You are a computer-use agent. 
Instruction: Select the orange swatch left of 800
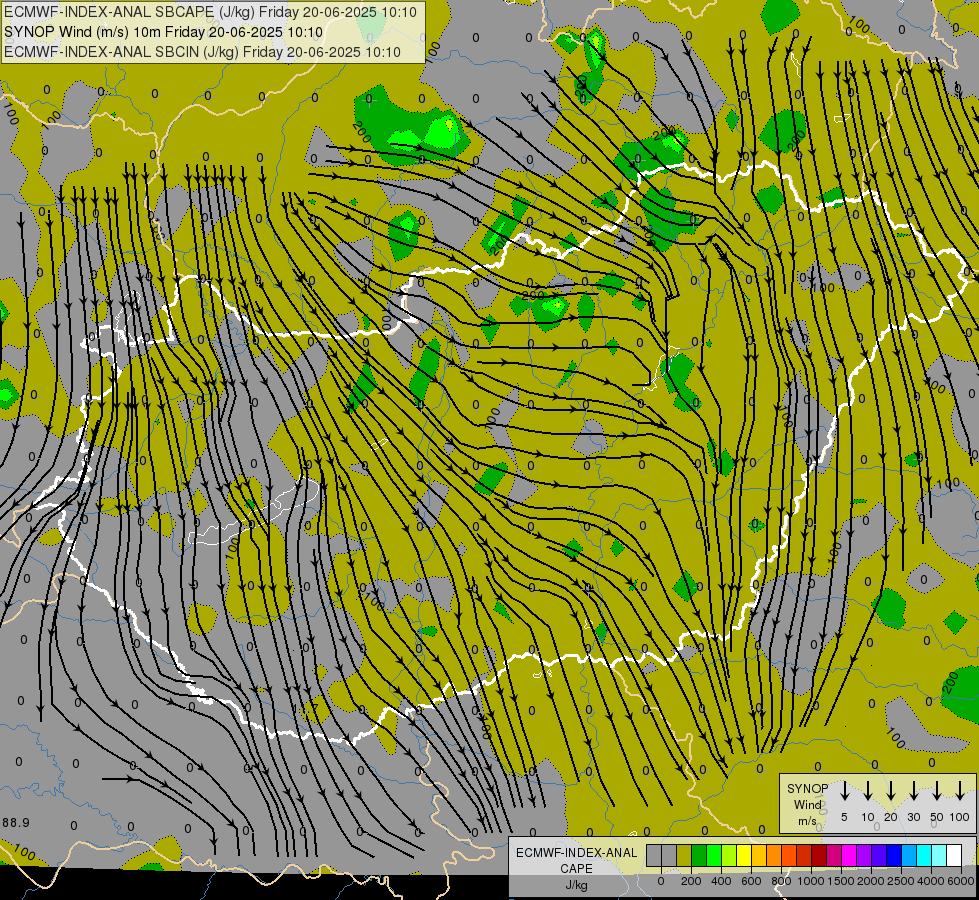tap(774, 855)
